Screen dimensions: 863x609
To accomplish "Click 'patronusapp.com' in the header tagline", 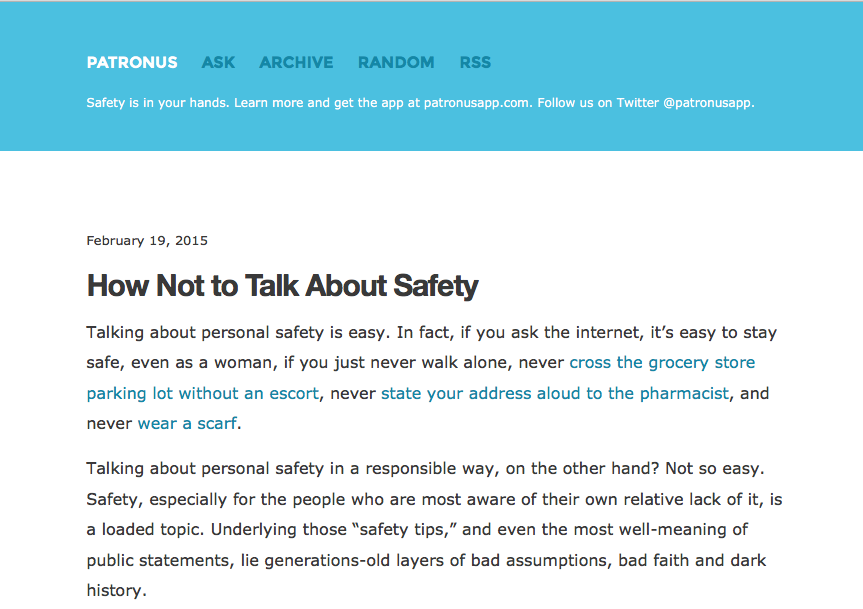I will (476, 103).
